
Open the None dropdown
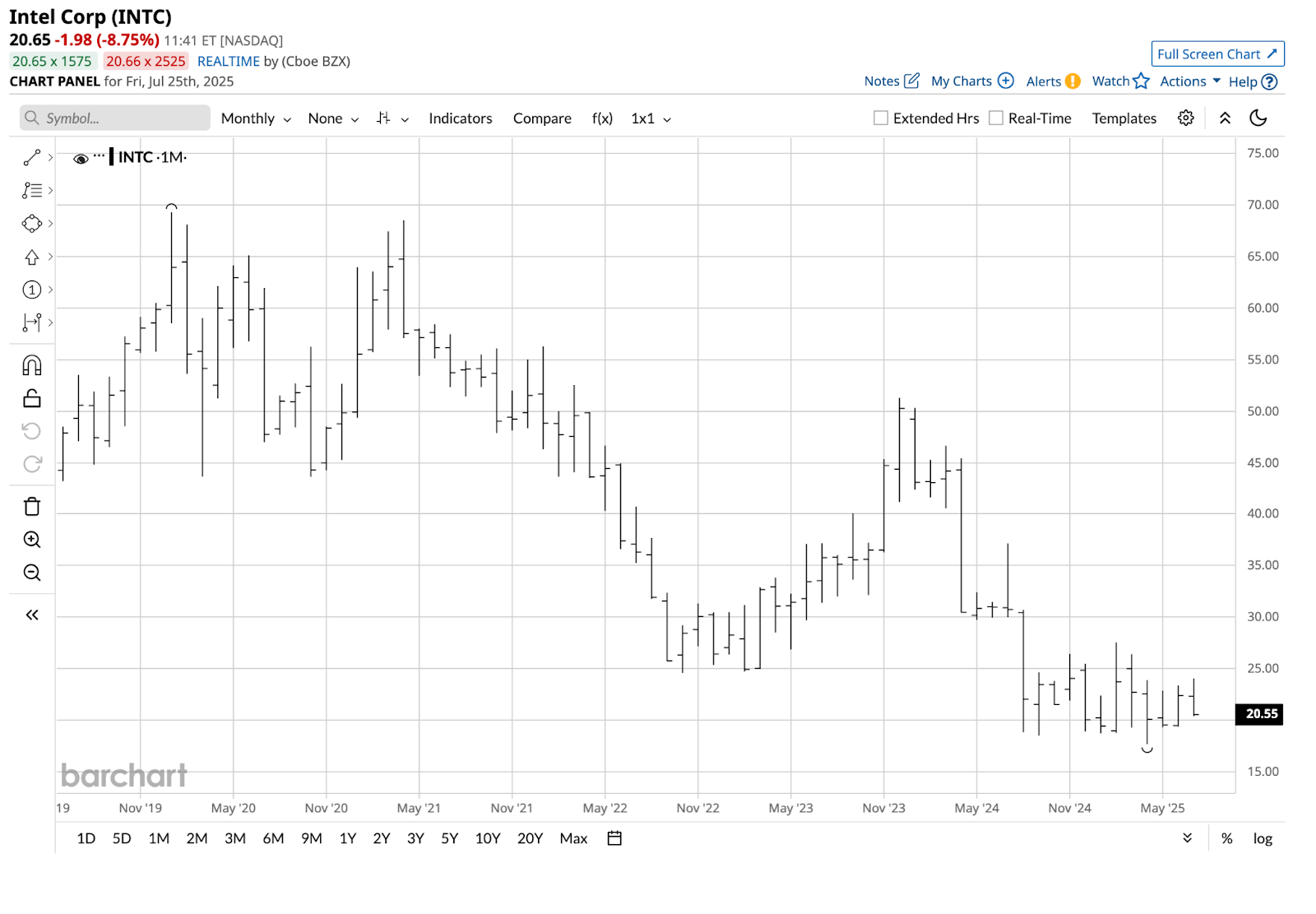coord(333,118)
